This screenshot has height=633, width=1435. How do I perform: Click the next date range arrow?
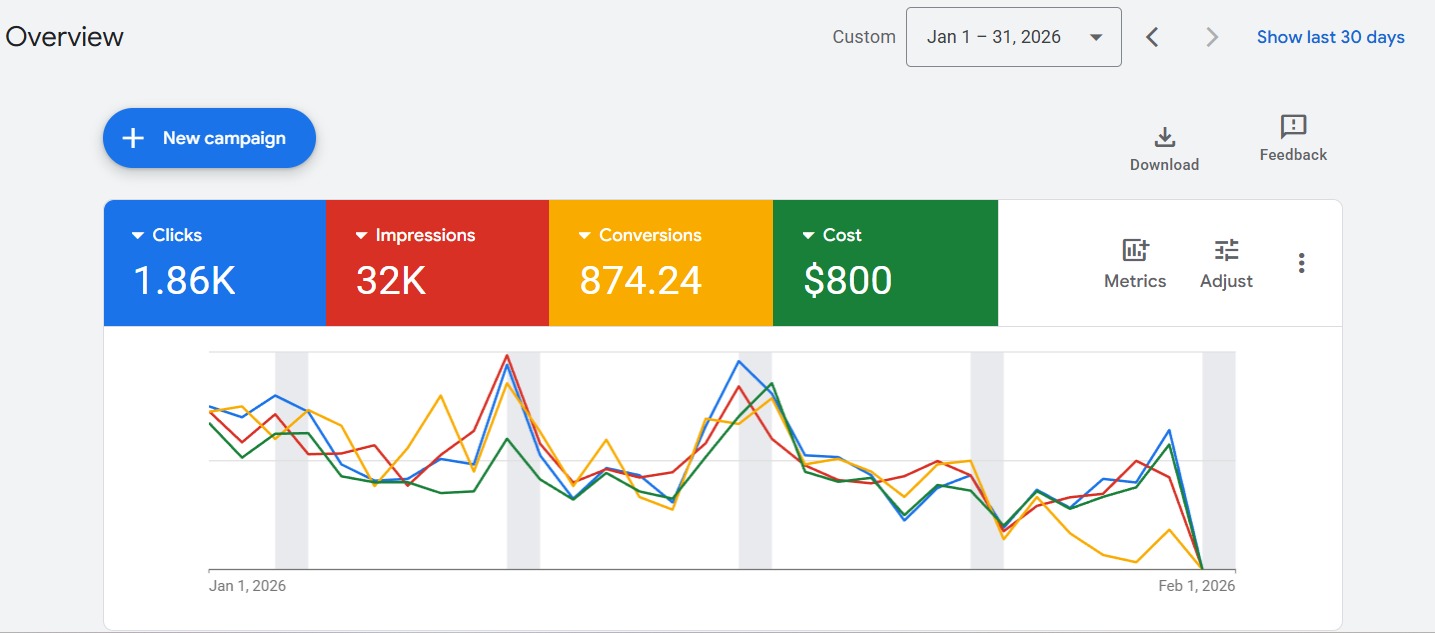[x=1212, y=38]
